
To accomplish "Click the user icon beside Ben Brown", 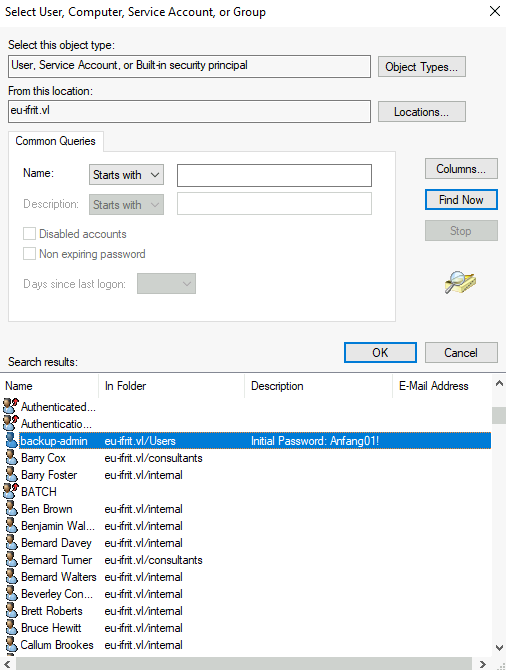I will tap(11, 508).
